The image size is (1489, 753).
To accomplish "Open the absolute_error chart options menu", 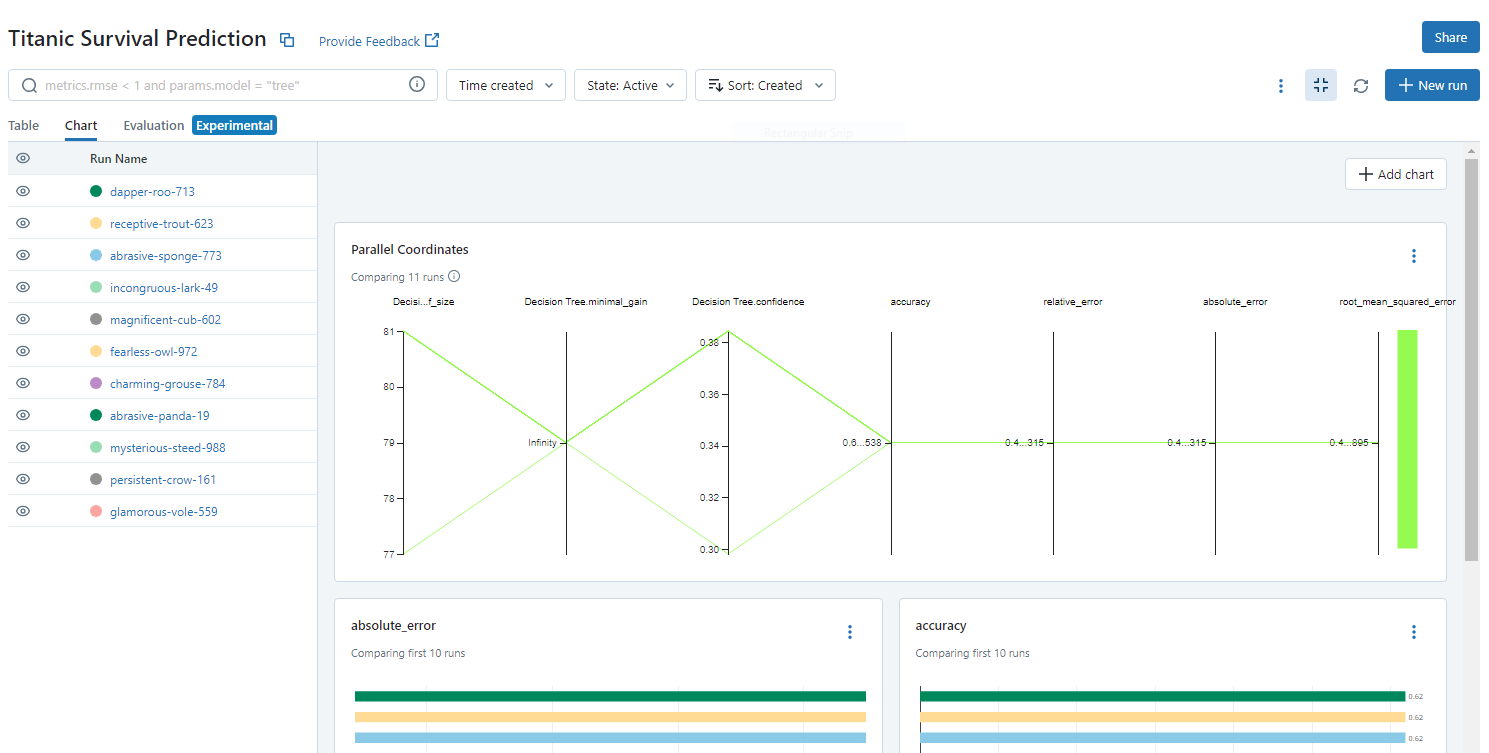I will point(849,632).
